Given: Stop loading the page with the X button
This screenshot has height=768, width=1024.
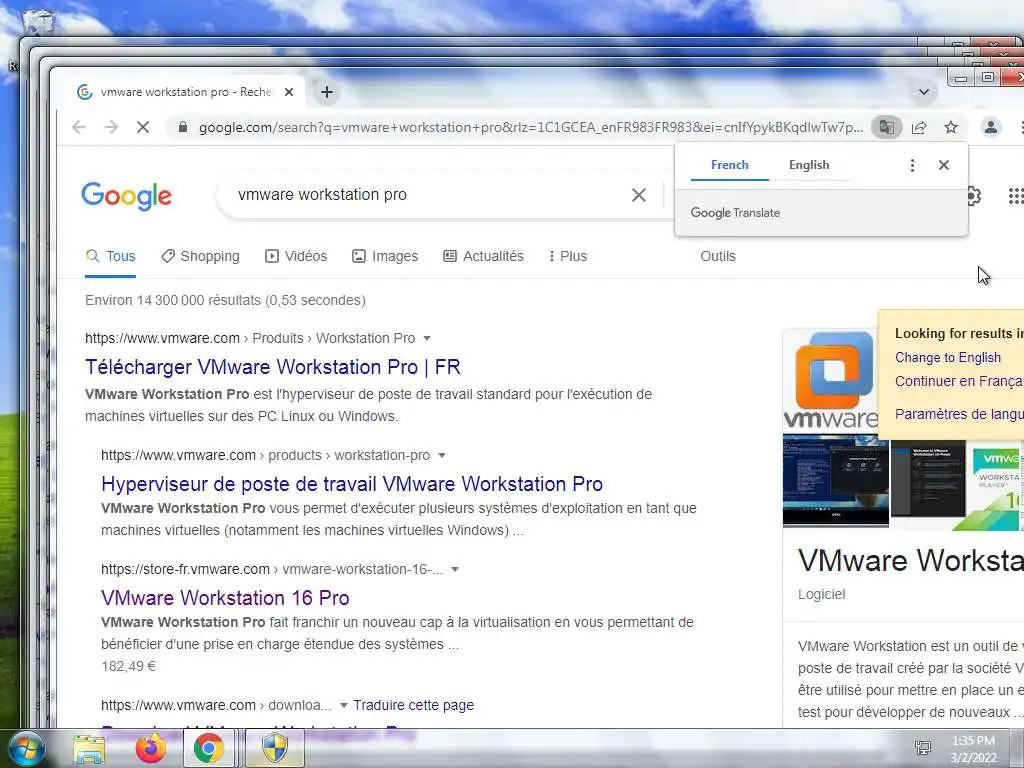Looking at the screenshot, I should pyautogui.click(x=142, y=127).
